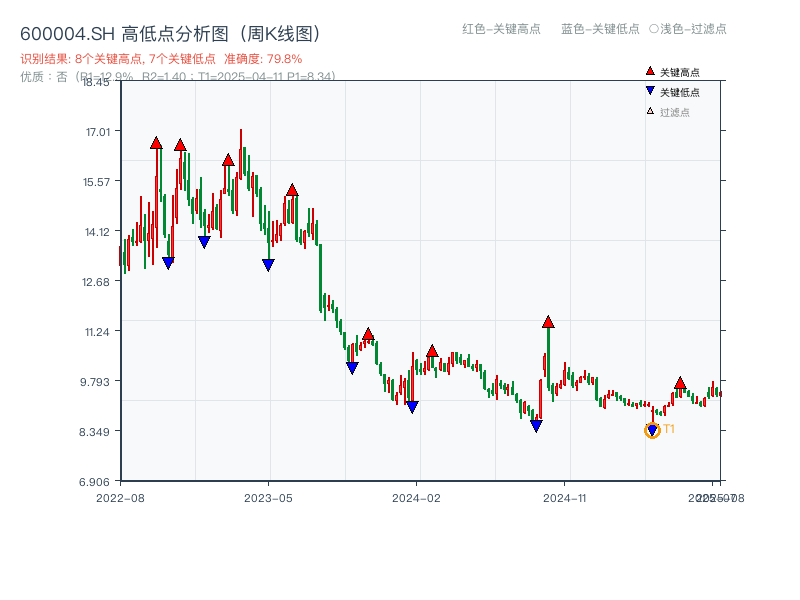
Task: Click the red key-high marker at the 17.01 peak
Action: [x=156, y=142]
